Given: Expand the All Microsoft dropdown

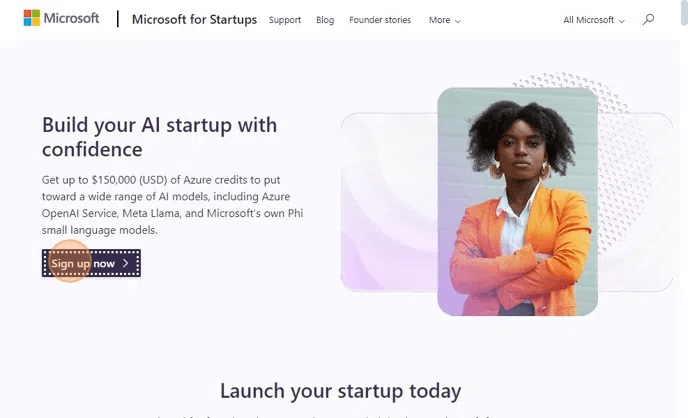Looking at the screenshot, I should pos(594,20).
